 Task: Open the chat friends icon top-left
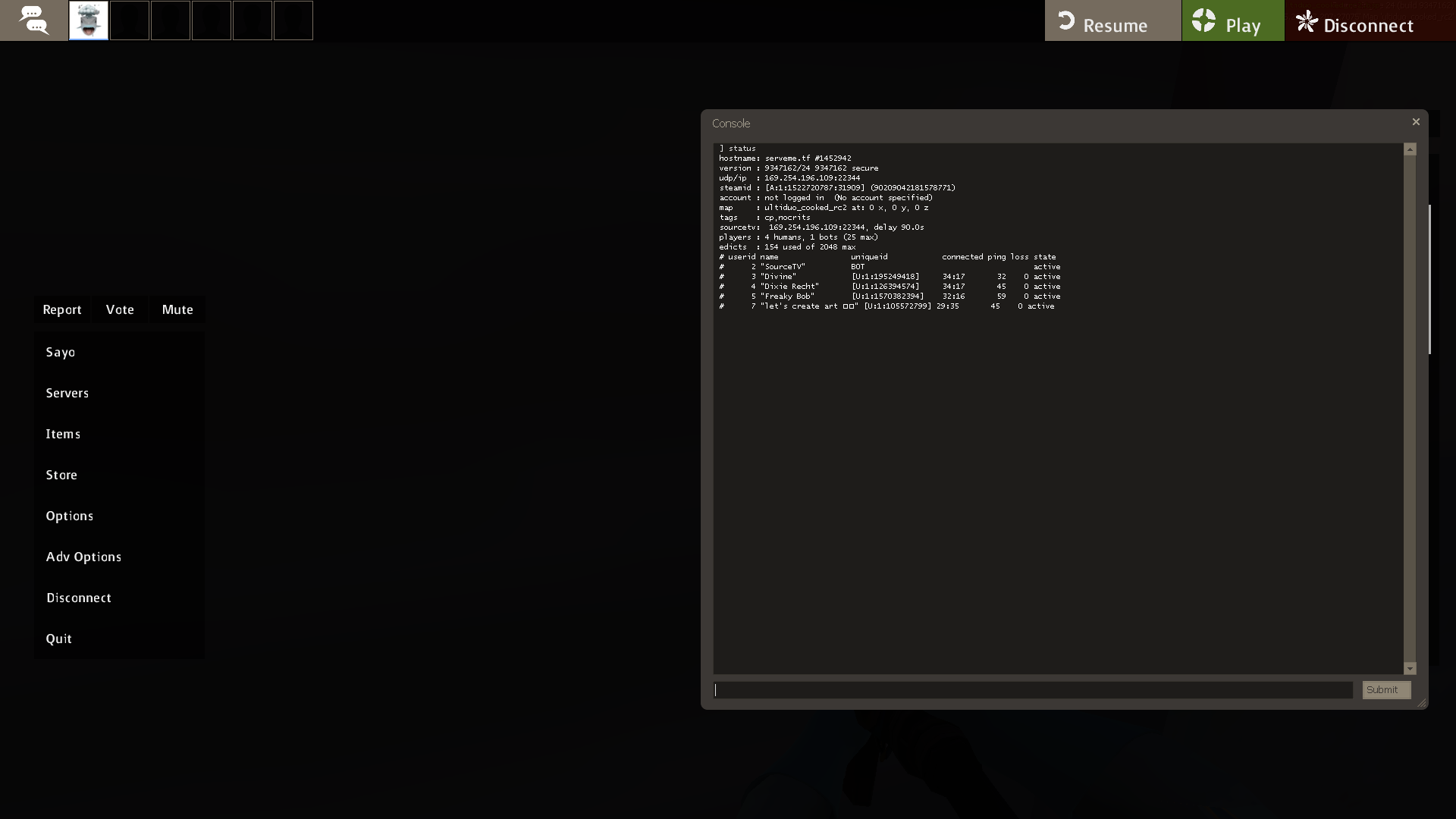33,20
